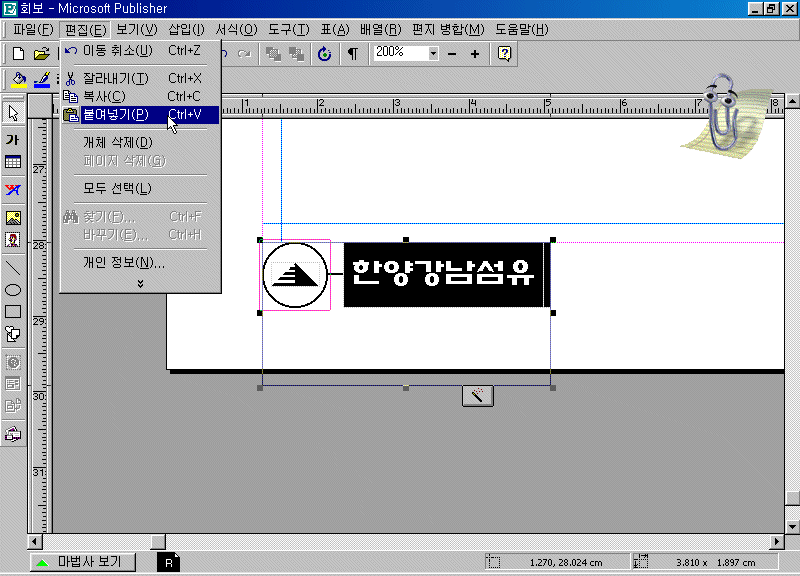800x576 pixels.
Task: Select the Rectangle drawing tool
Action: pyautogui.click(x=13, y=312)
